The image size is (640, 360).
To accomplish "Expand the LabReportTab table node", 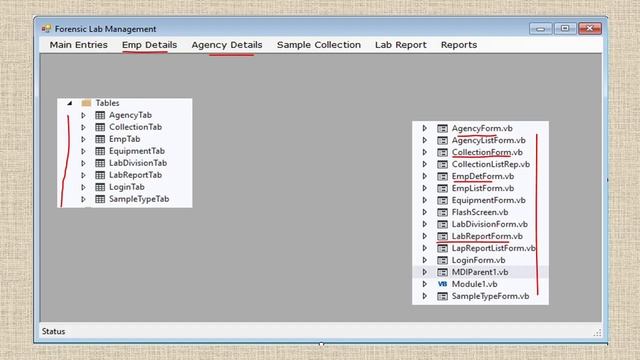I will point(83,175).
